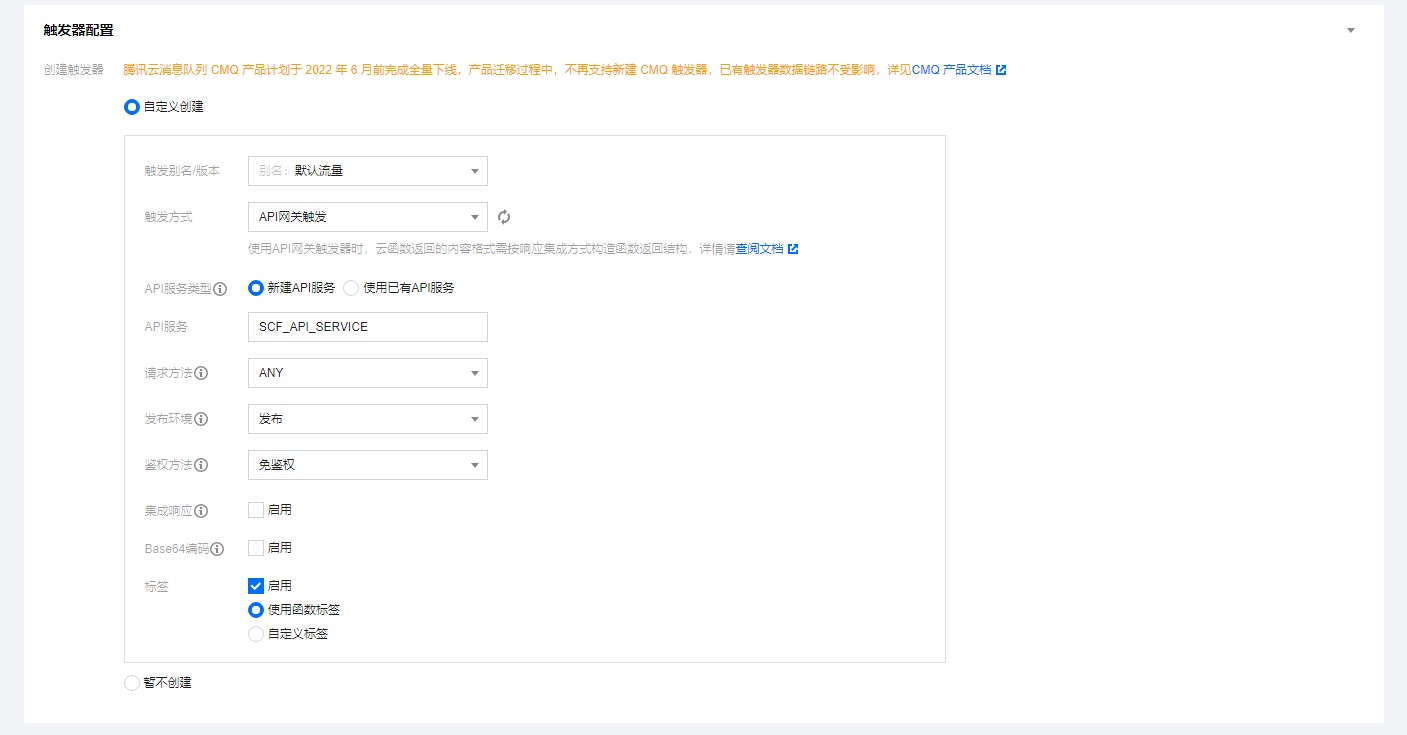Click the 触发器配置 section heading

pos(79,31)
